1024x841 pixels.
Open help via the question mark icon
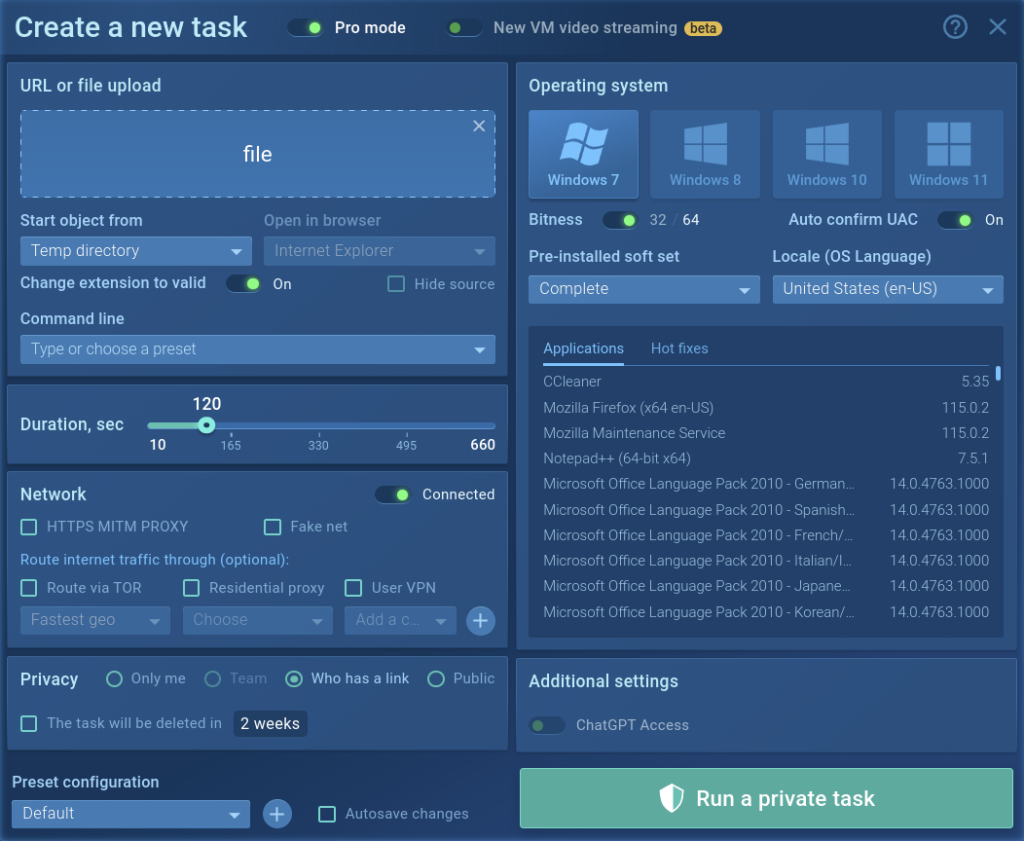(955, 27)
